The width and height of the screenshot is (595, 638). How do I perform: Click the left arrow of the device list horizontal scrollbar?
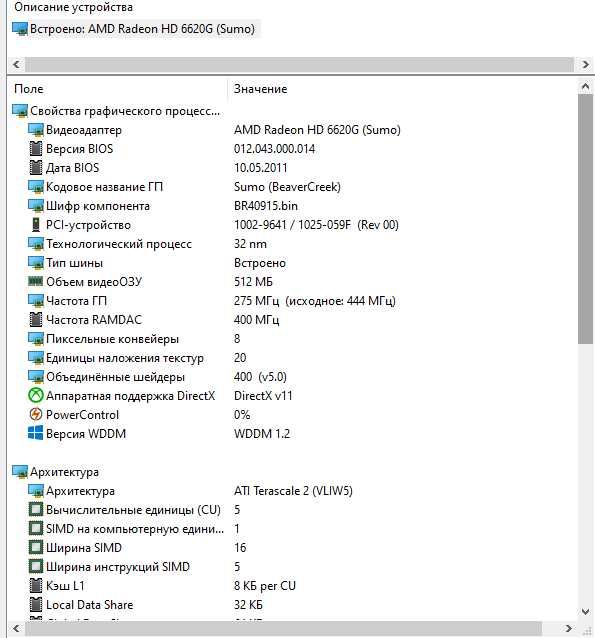16,64
